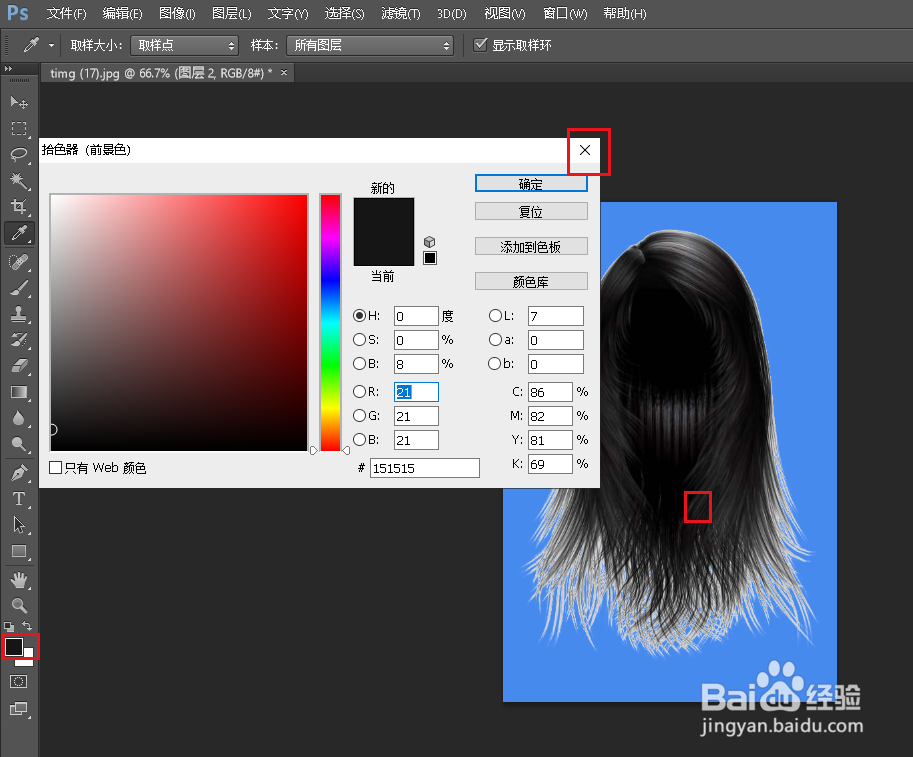The height and width of the screenshot is (757, 913).
Task: Select the Rectangle shape tool
Action: coord(19,551)
